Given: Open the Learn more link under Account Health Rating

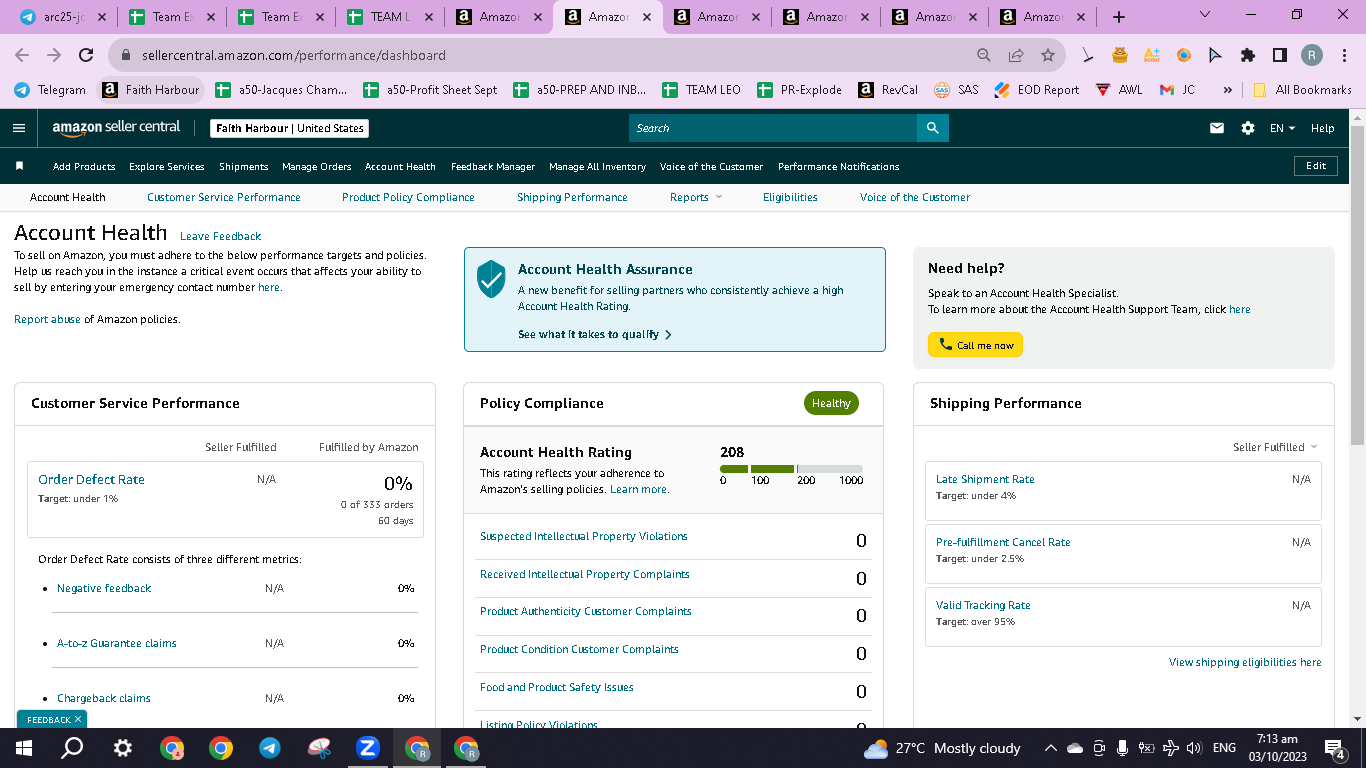Looking at the screenshot, I should (x=639, y=489).
